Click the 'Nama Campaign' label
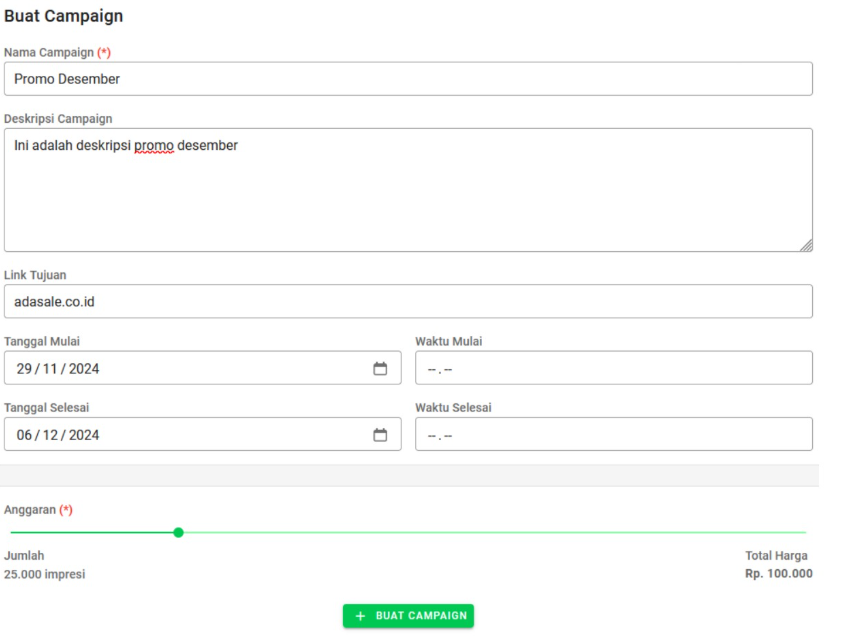Image resolution: width=862 pixels, height=638 pixels. click(49, 52)
